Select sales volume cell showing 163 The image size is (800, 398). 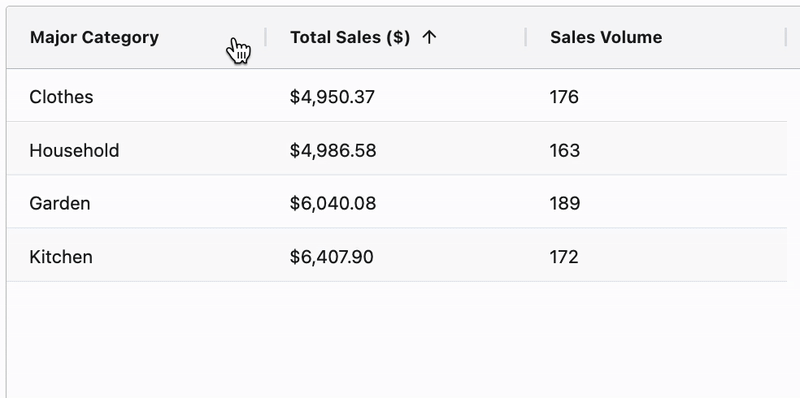656,151
